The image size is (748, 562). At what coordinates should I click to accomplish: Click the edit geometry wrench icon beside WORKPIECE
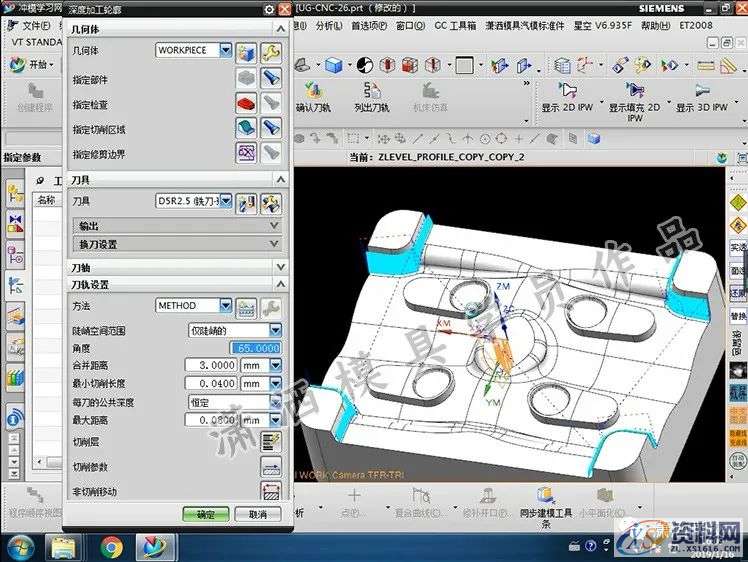270,51
